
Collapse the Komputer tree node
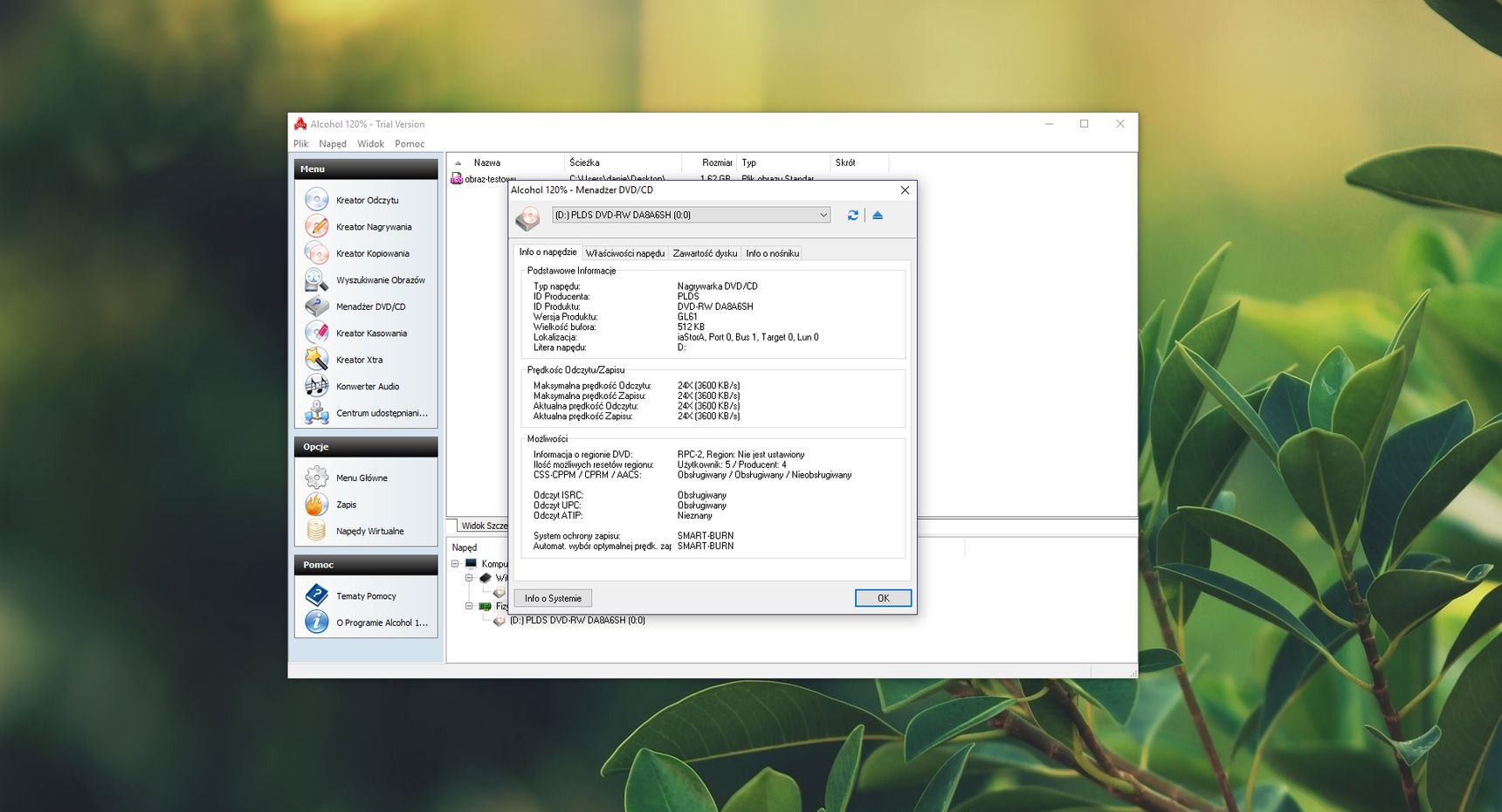pos(455,564)
